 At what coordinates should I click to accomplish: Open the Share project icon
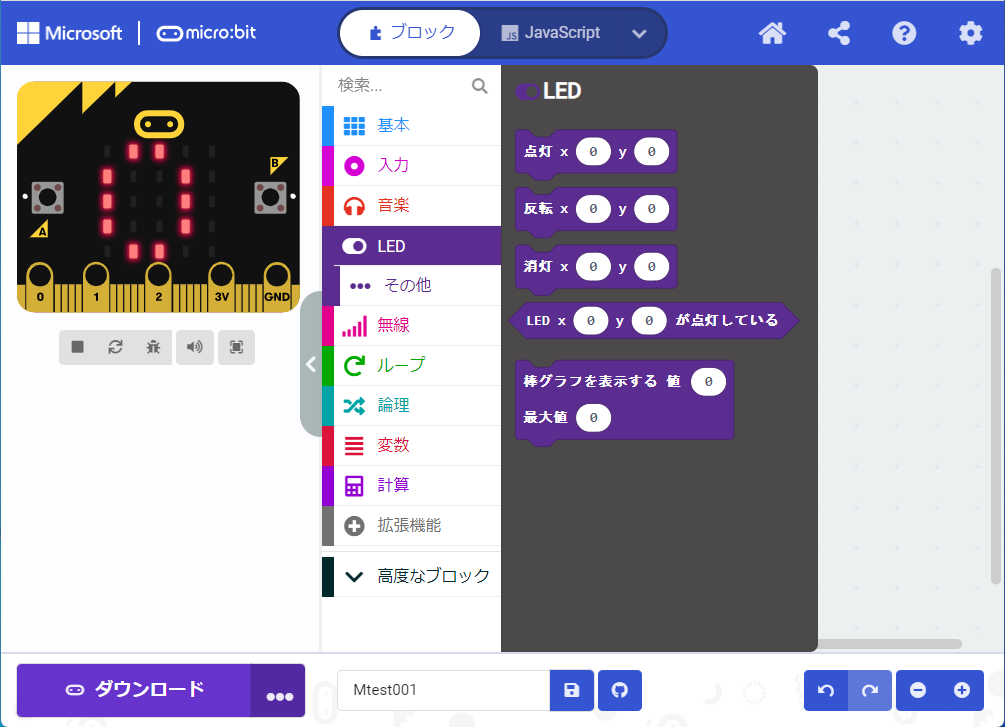pos(839,33)
